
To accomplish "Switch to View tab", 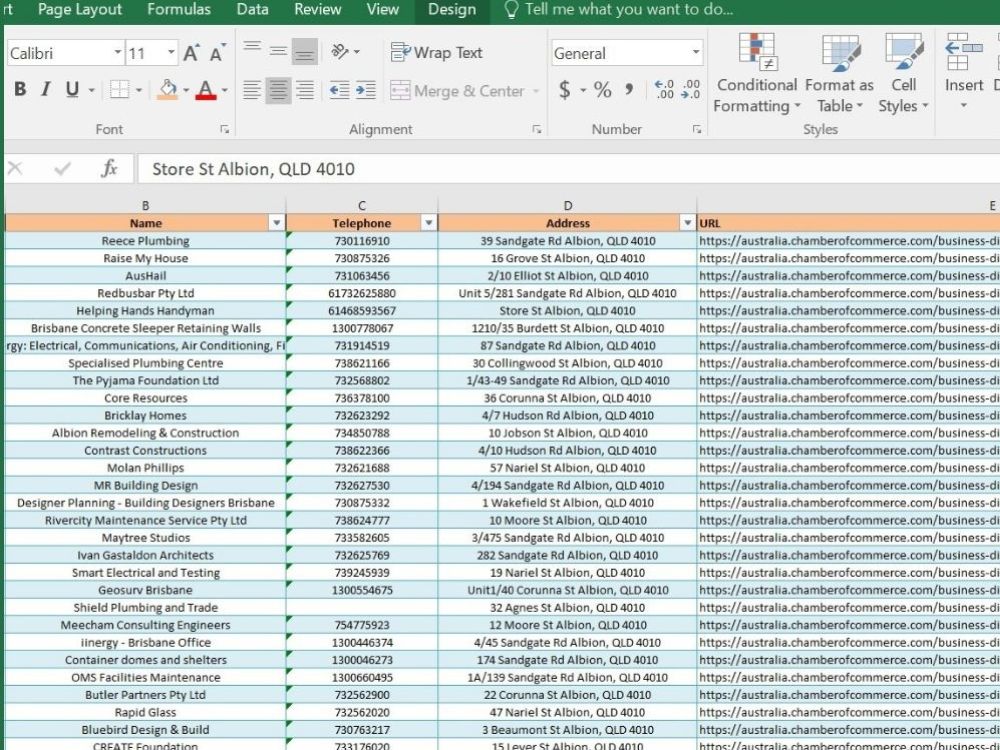I will [x=383, y=10].
